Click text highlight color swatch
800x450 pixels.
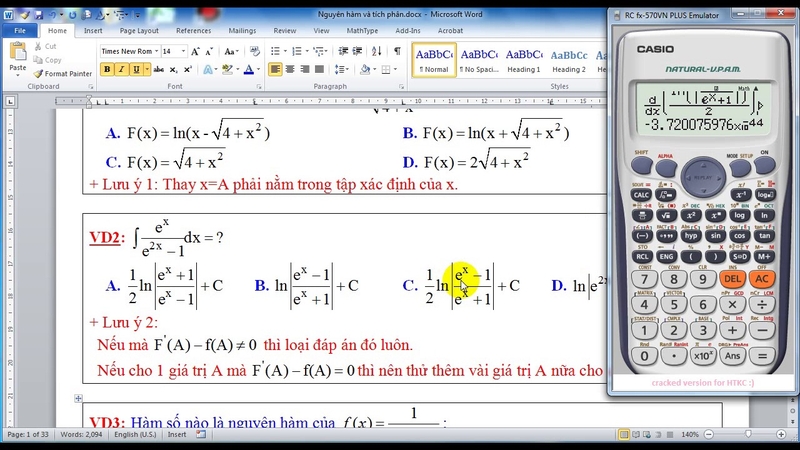228,69
